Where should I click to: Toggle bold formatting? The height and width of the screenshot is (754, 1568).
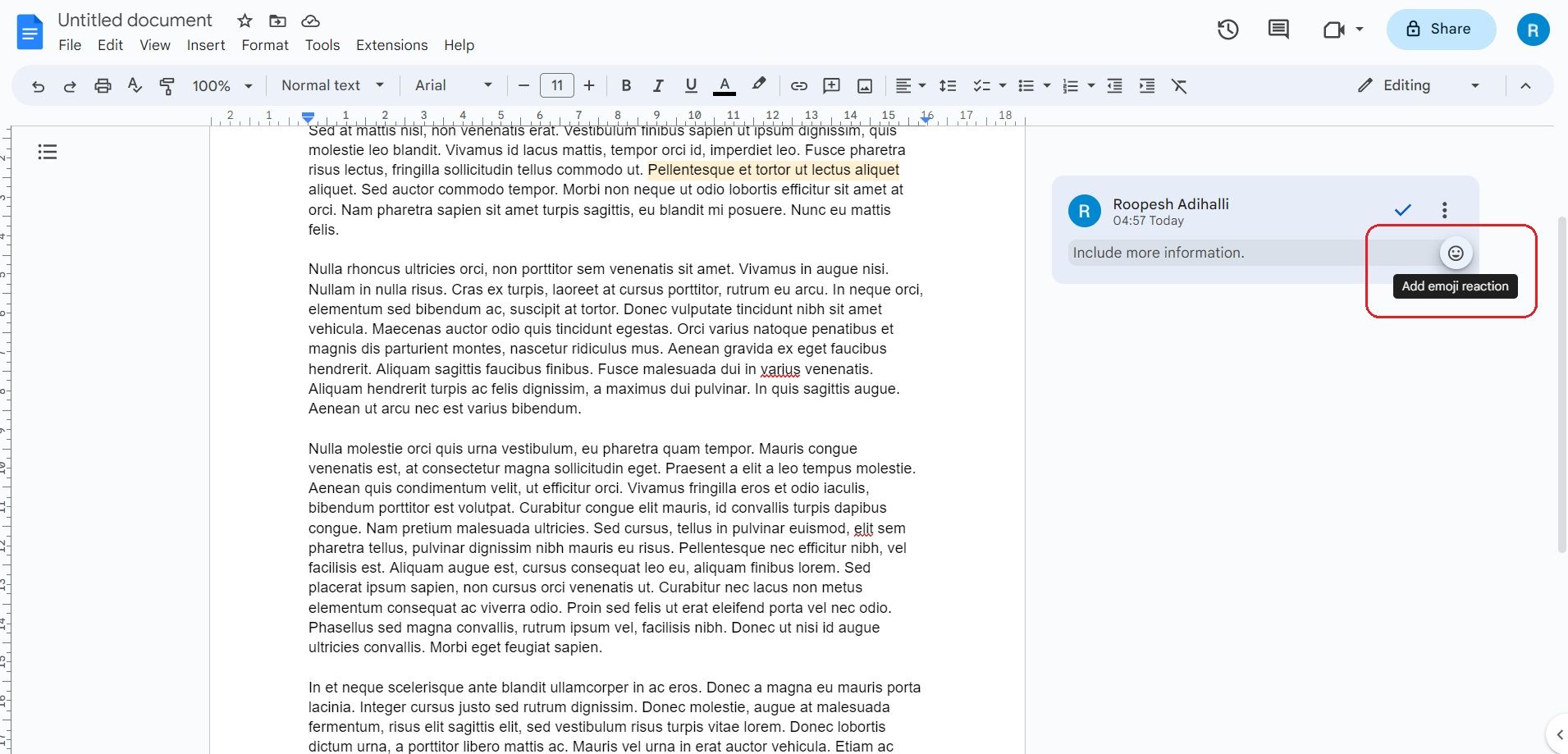point(625,85)
